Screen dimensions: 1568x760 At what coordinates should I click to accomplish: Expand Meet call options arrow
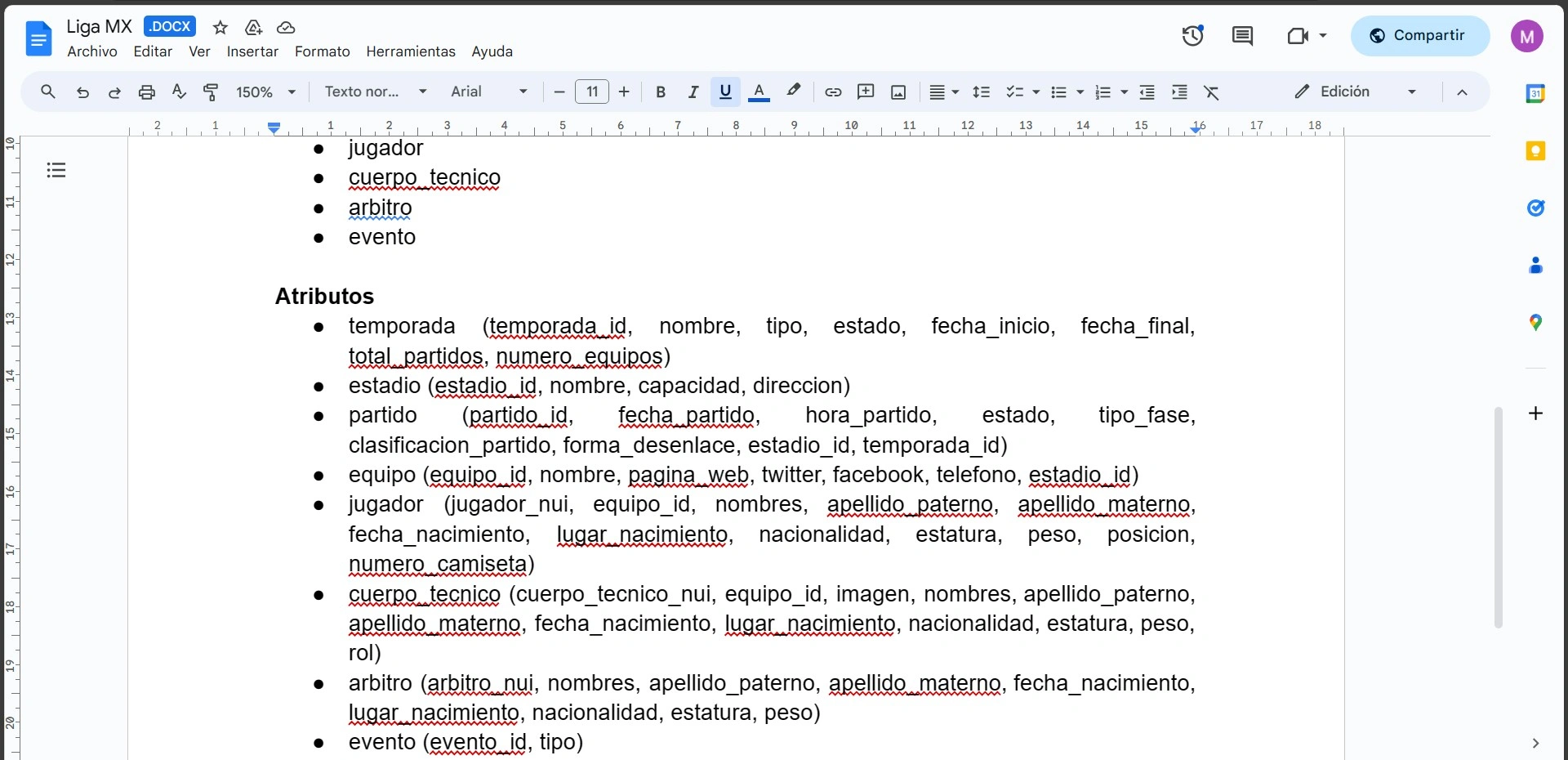point(1323,35)
